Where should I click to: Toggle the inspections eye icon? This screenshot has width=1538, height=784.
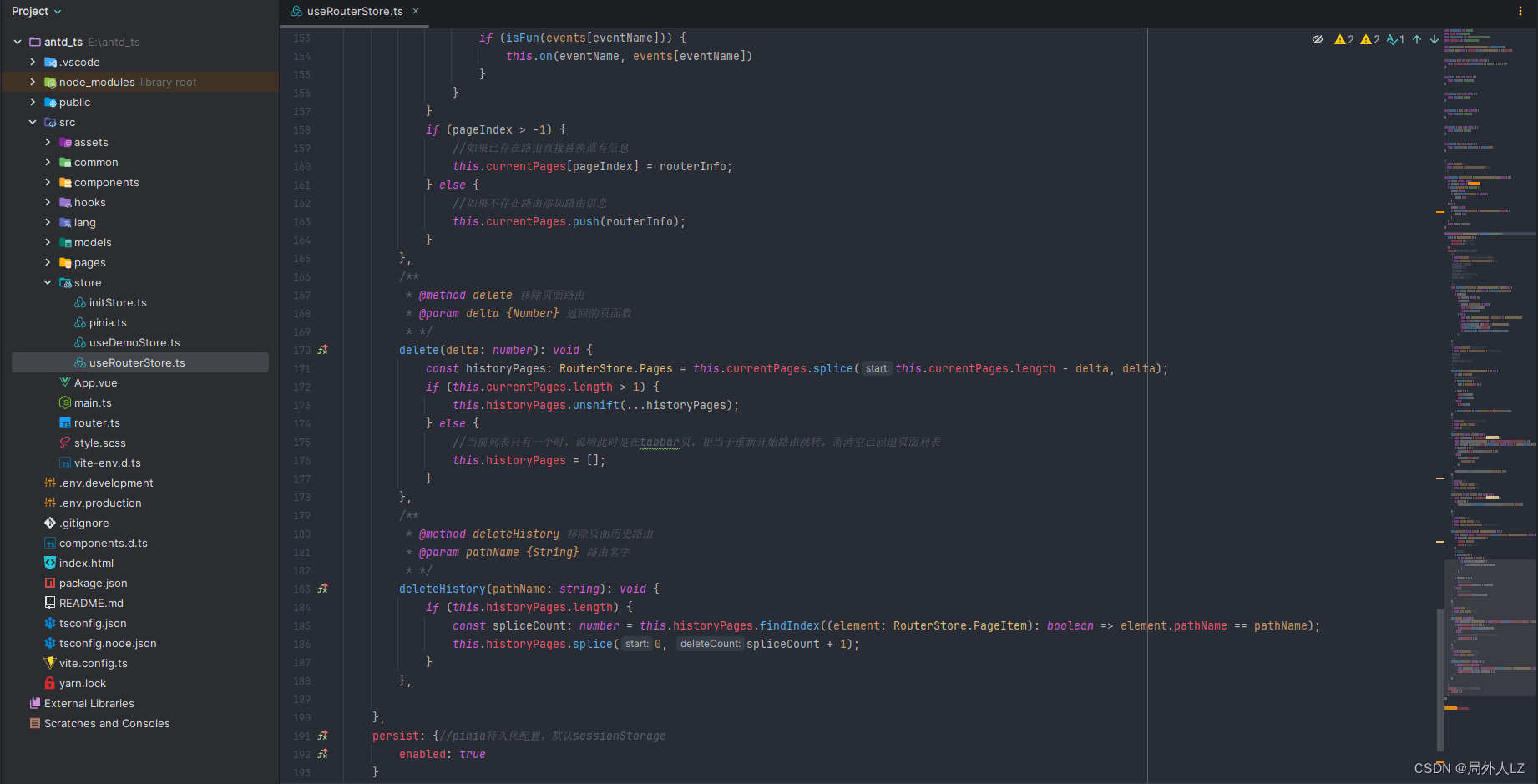[1318, 39]
